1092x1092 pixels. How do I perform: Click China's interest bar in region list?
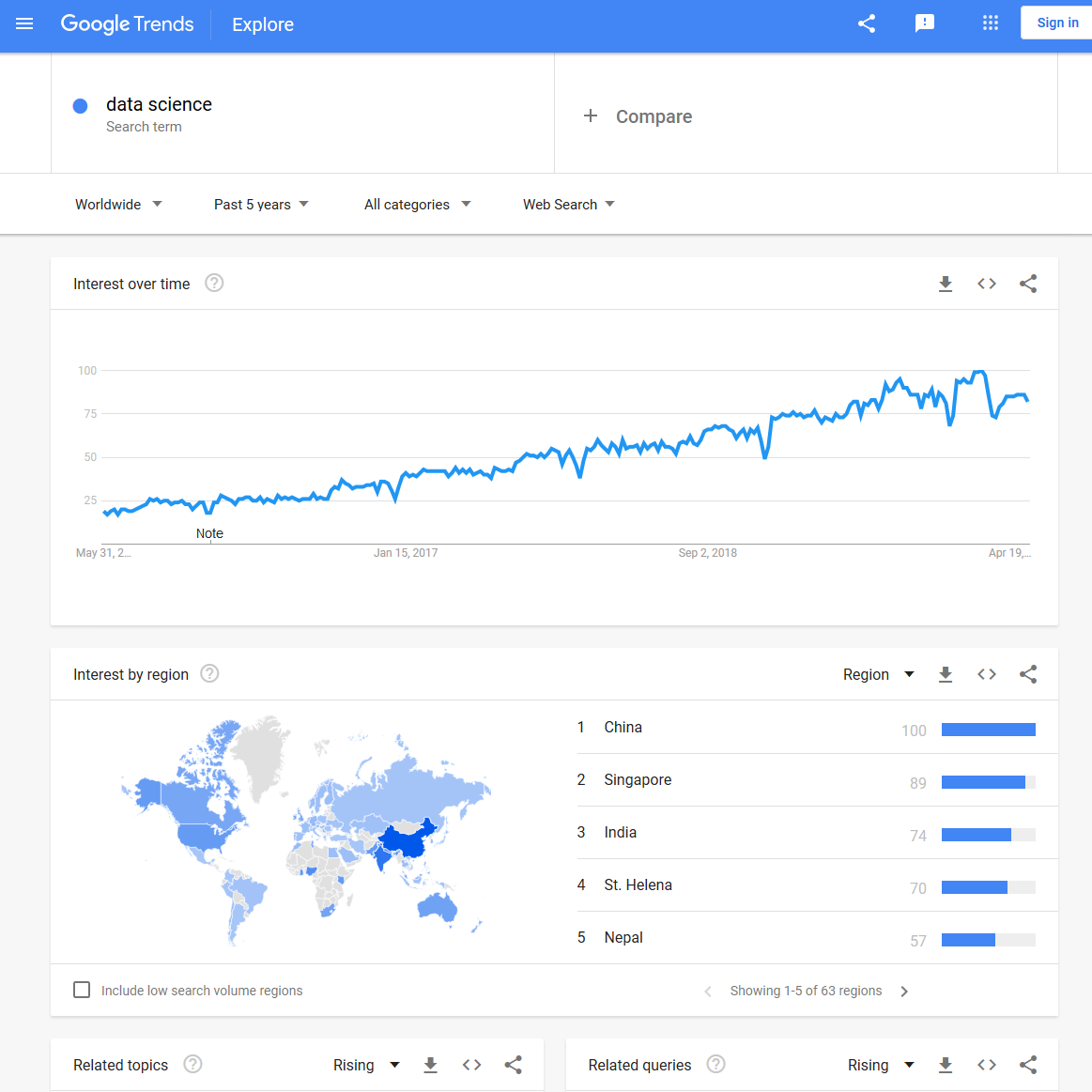tap(988, 730)
